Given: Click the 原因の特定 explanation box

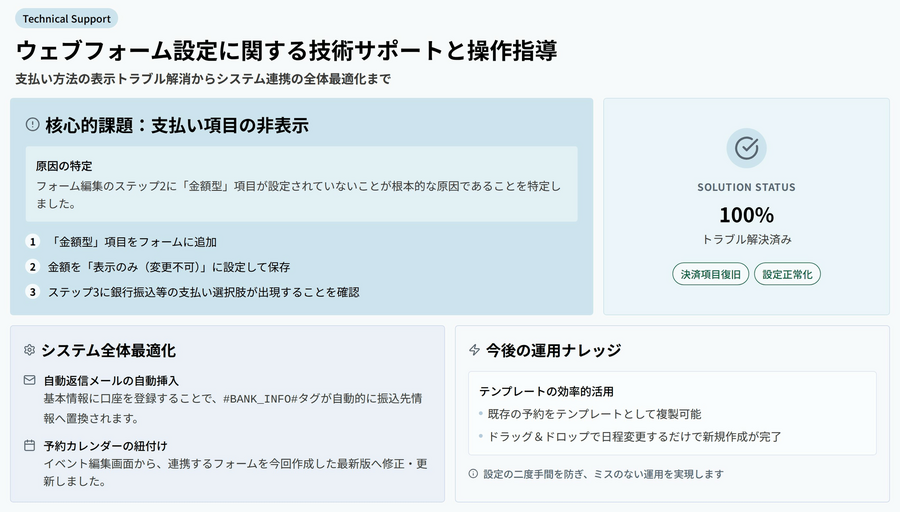Looking at the screenshot, I should point(301,184).
